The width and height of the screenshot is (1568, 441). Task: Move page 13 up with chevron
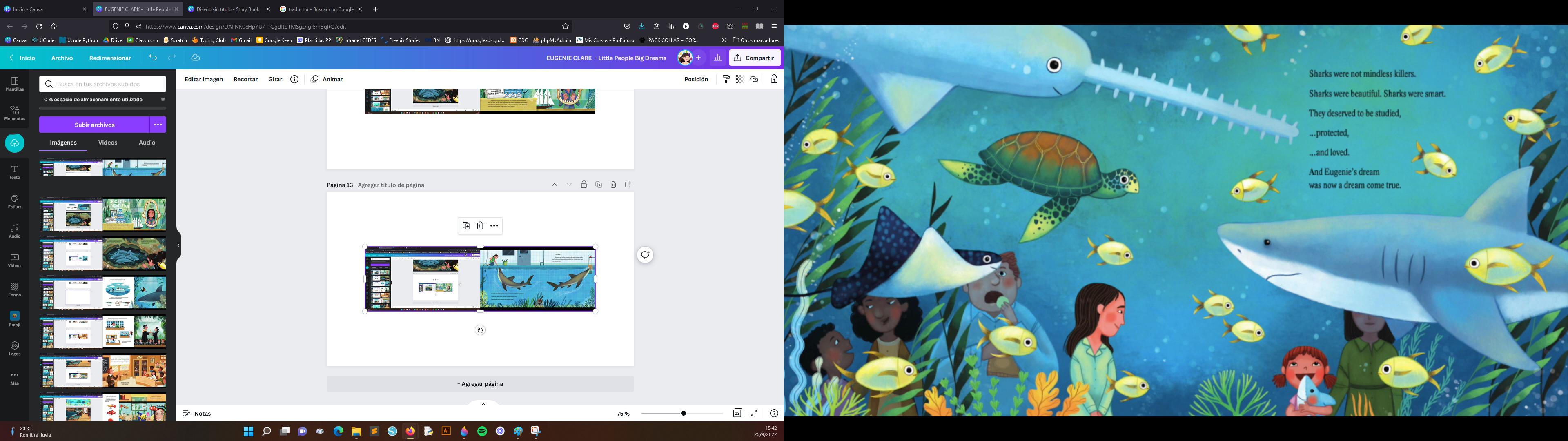click(555, 185)
